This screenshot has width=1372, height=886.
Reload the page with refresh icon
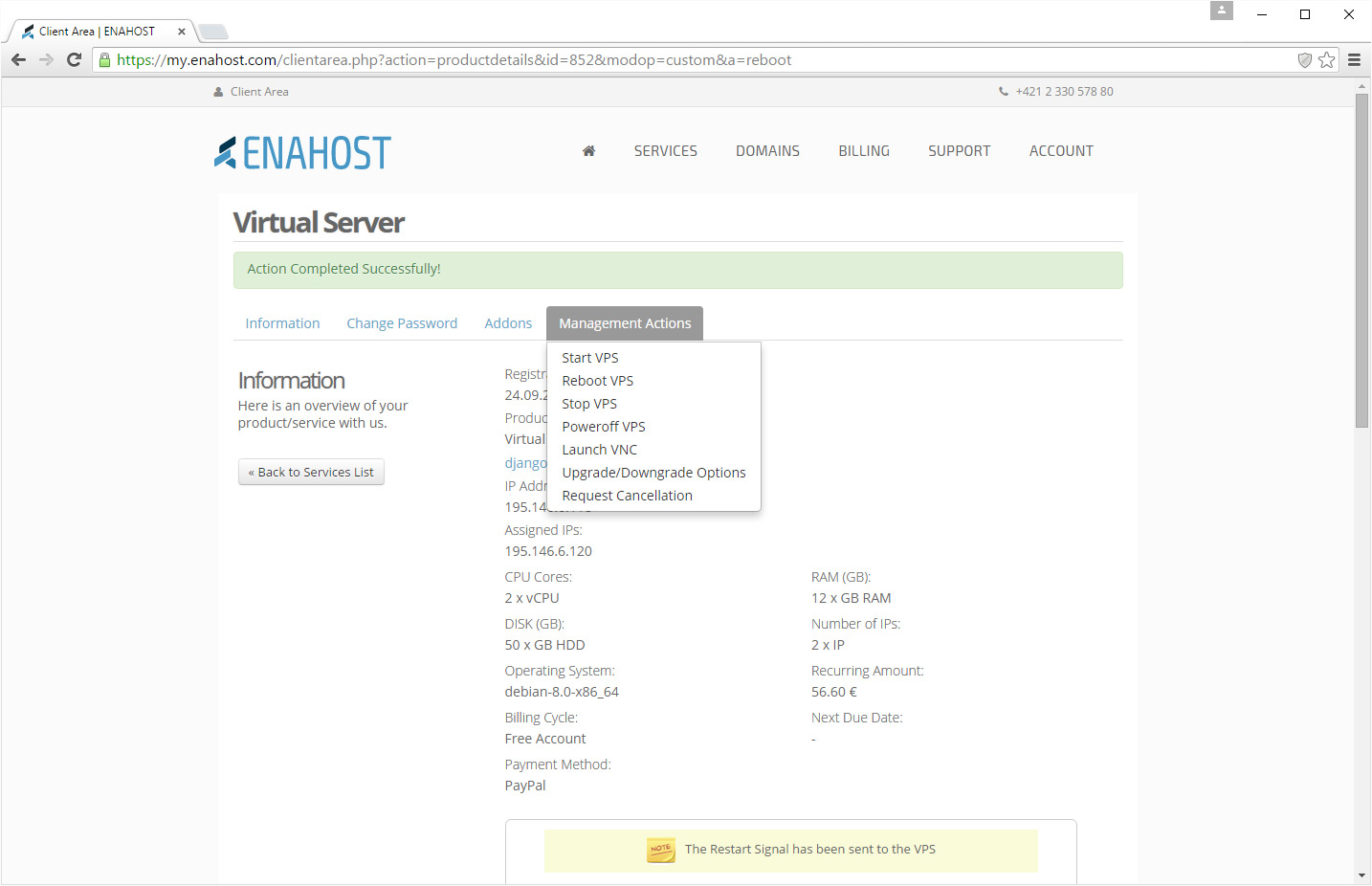pos(74,59)
